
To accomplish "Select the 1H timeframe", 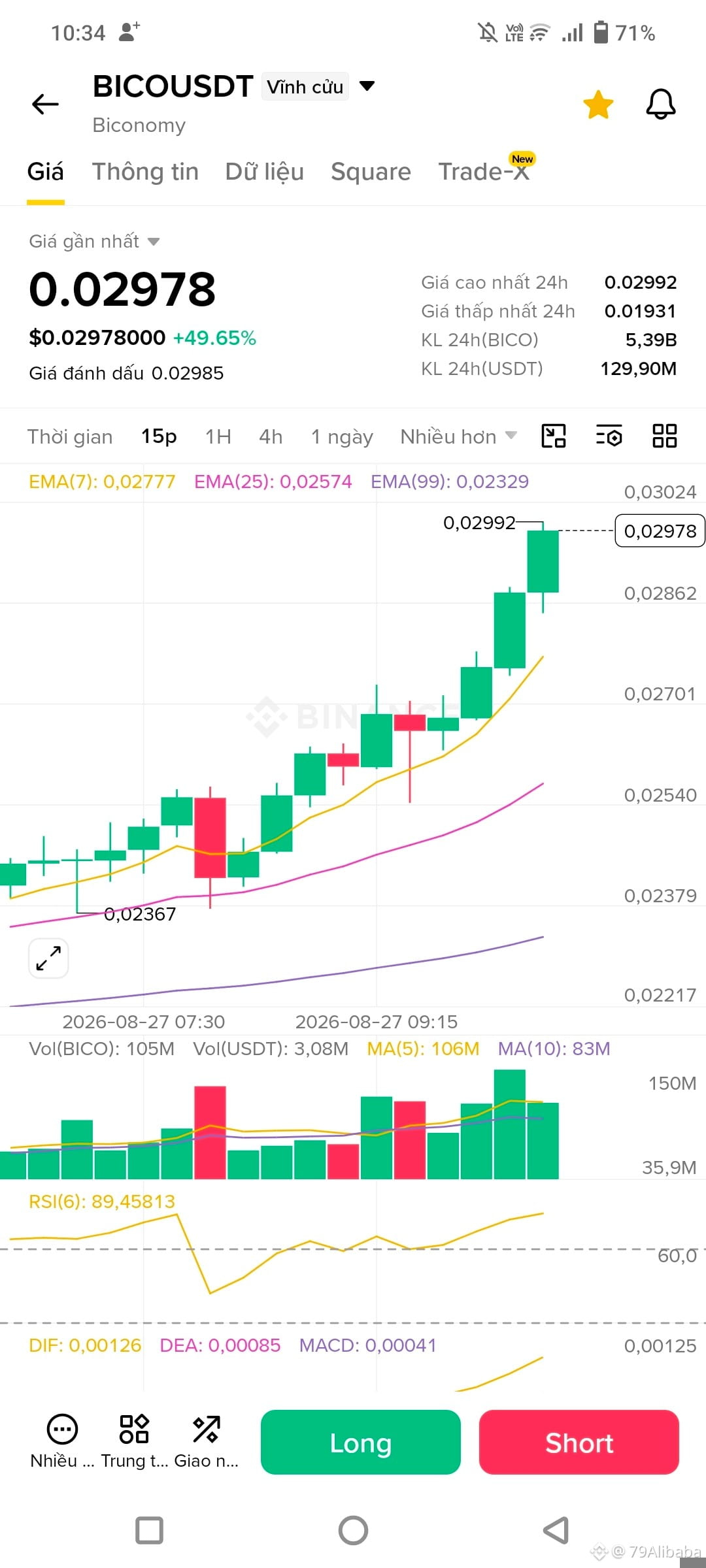I will (x=218, y=436).
